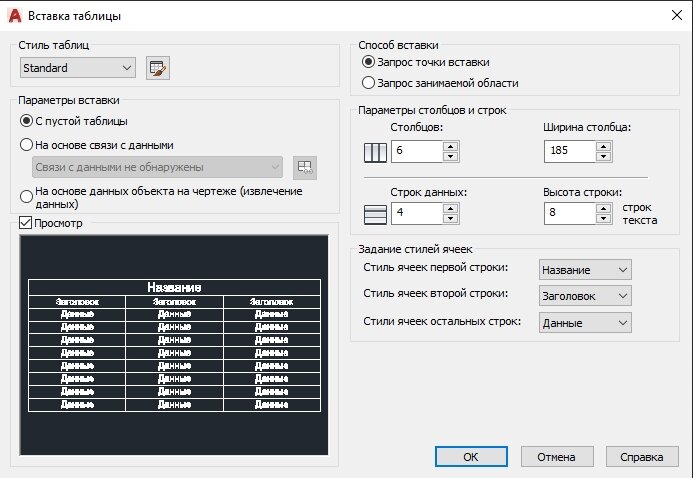Open first row cell style dropdown Название
The image size is (693, 478).
[x=585, y=270]
